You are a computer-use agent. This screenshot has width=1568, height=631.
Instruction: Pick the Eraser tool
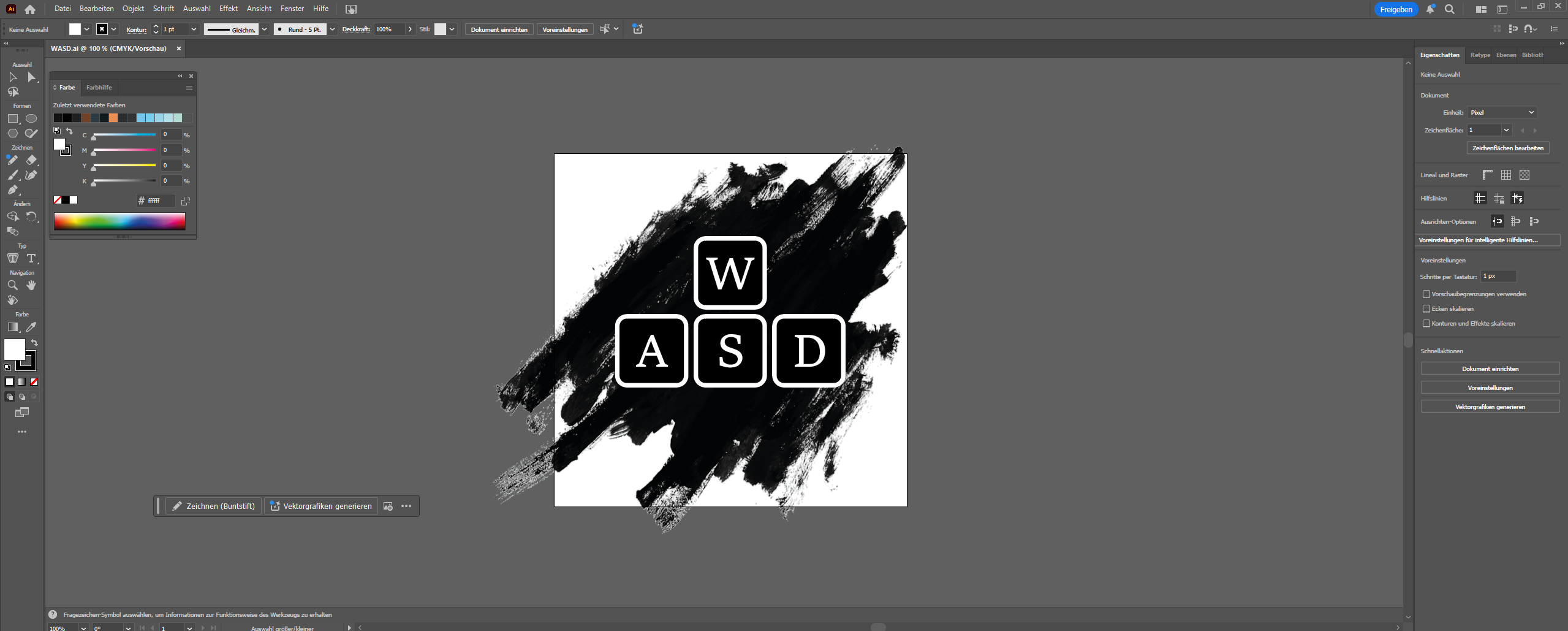point(31,160)
